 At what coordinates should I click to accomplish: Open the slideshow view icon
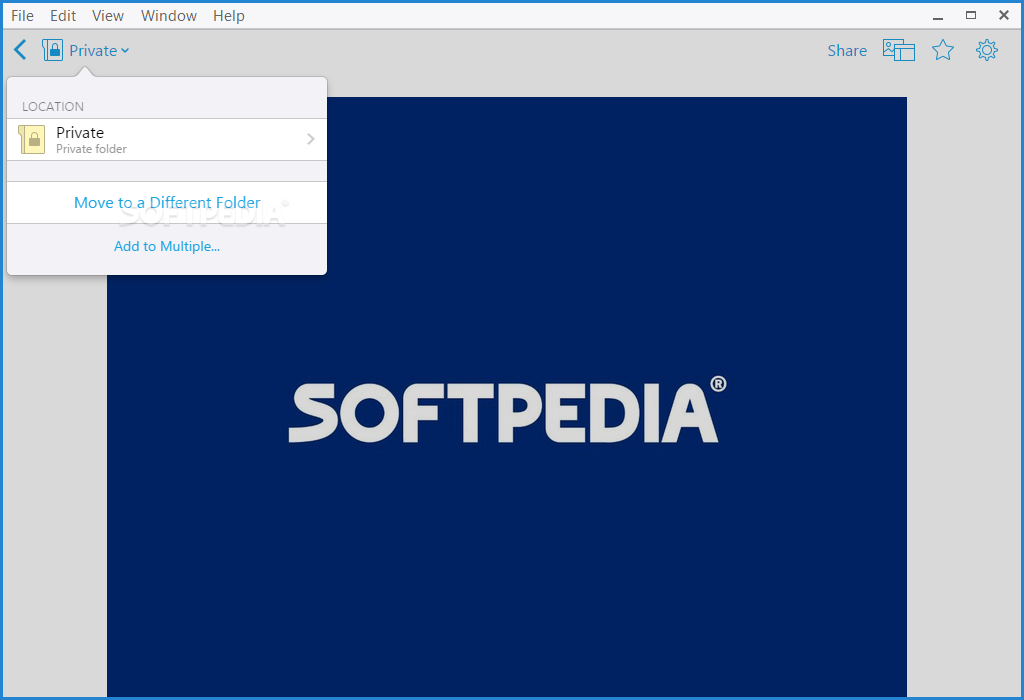pos(899,50)
